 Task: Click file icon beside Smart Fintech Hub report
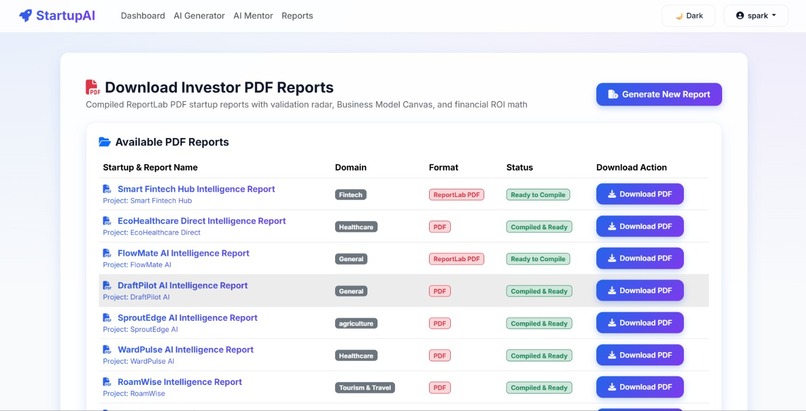(x=107, y=189)
